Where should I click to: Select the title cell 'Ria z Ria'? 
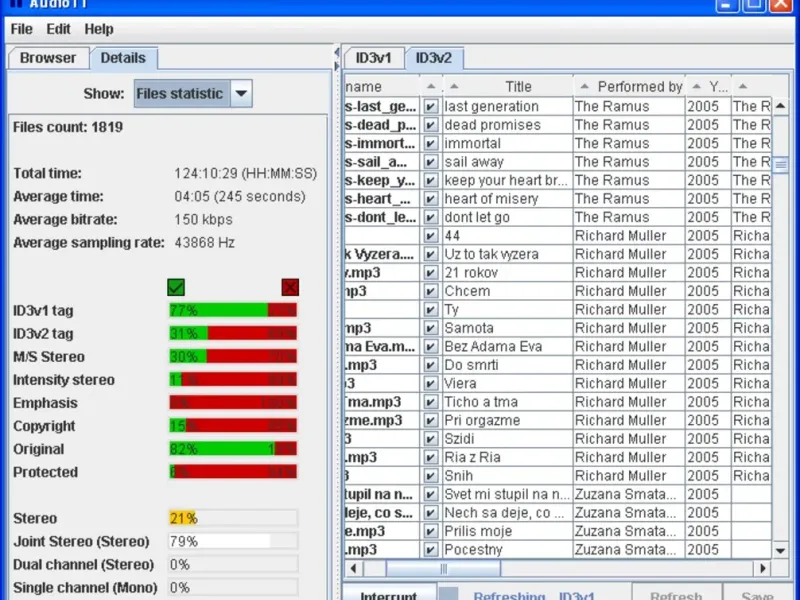pyautogui.click(x=508, y=457)
